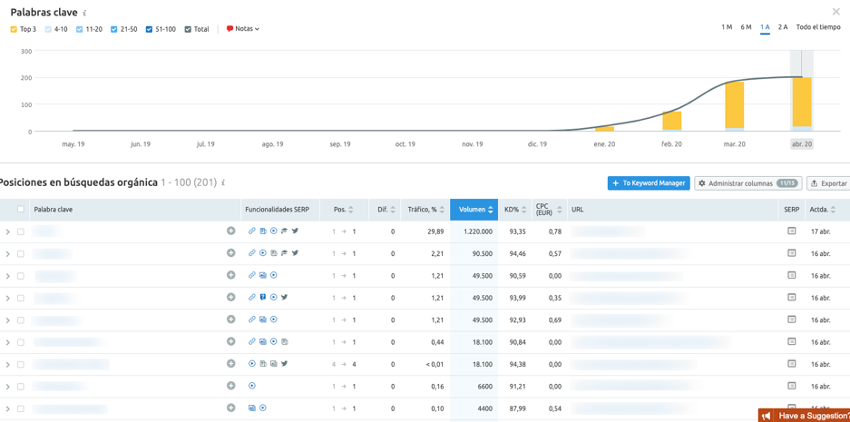
Task: Open the Administrar columnas settings
Action: 748,183
